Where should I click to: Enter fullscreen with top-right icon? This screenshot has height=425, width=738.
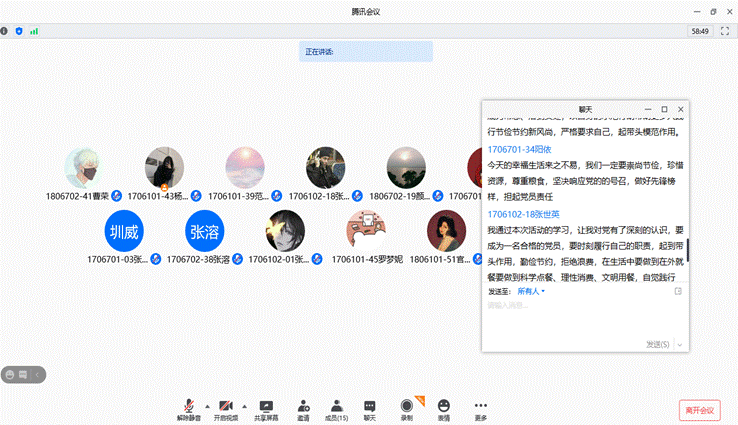point(727,31)
